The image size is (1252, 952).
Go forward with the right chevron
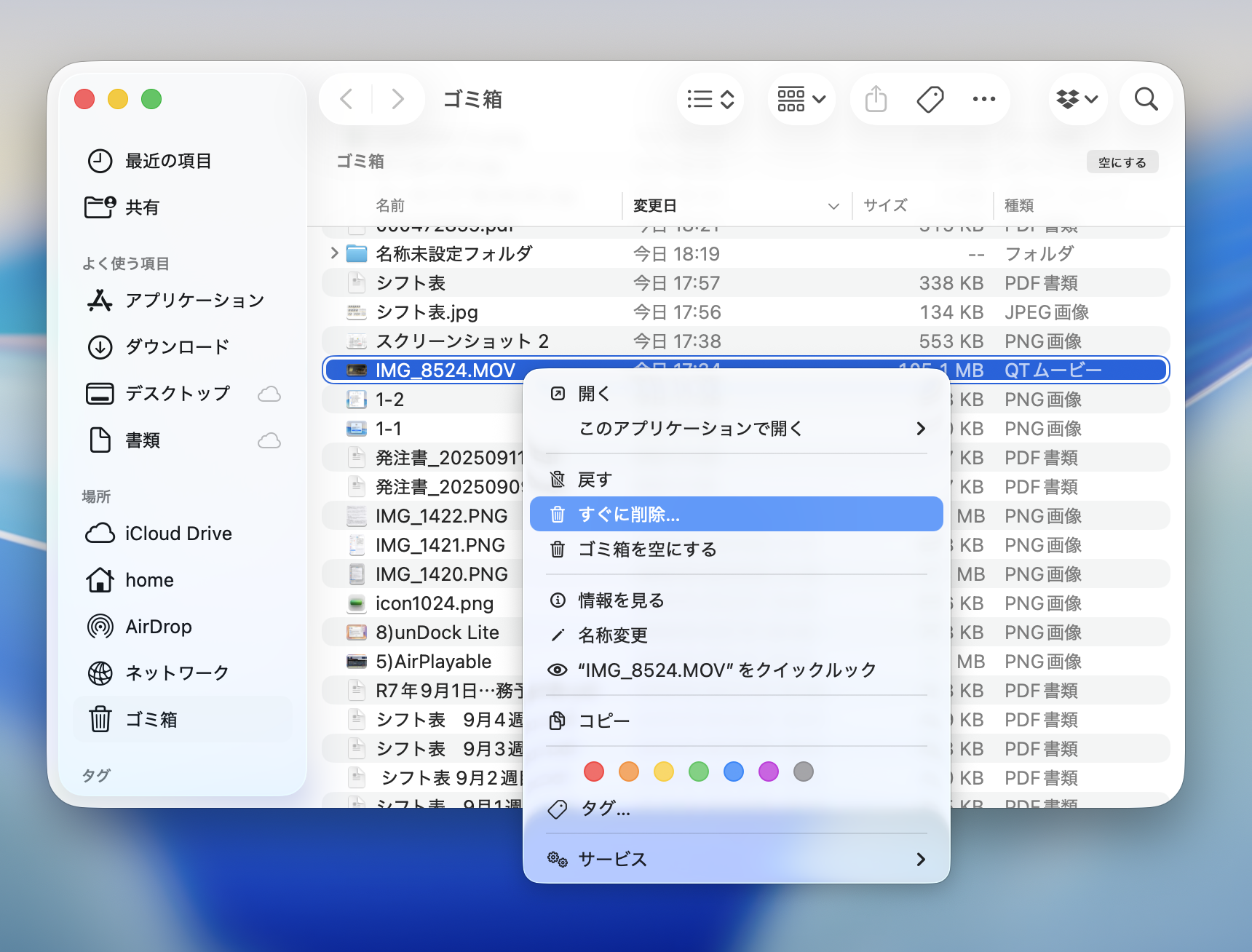(397, 99)
